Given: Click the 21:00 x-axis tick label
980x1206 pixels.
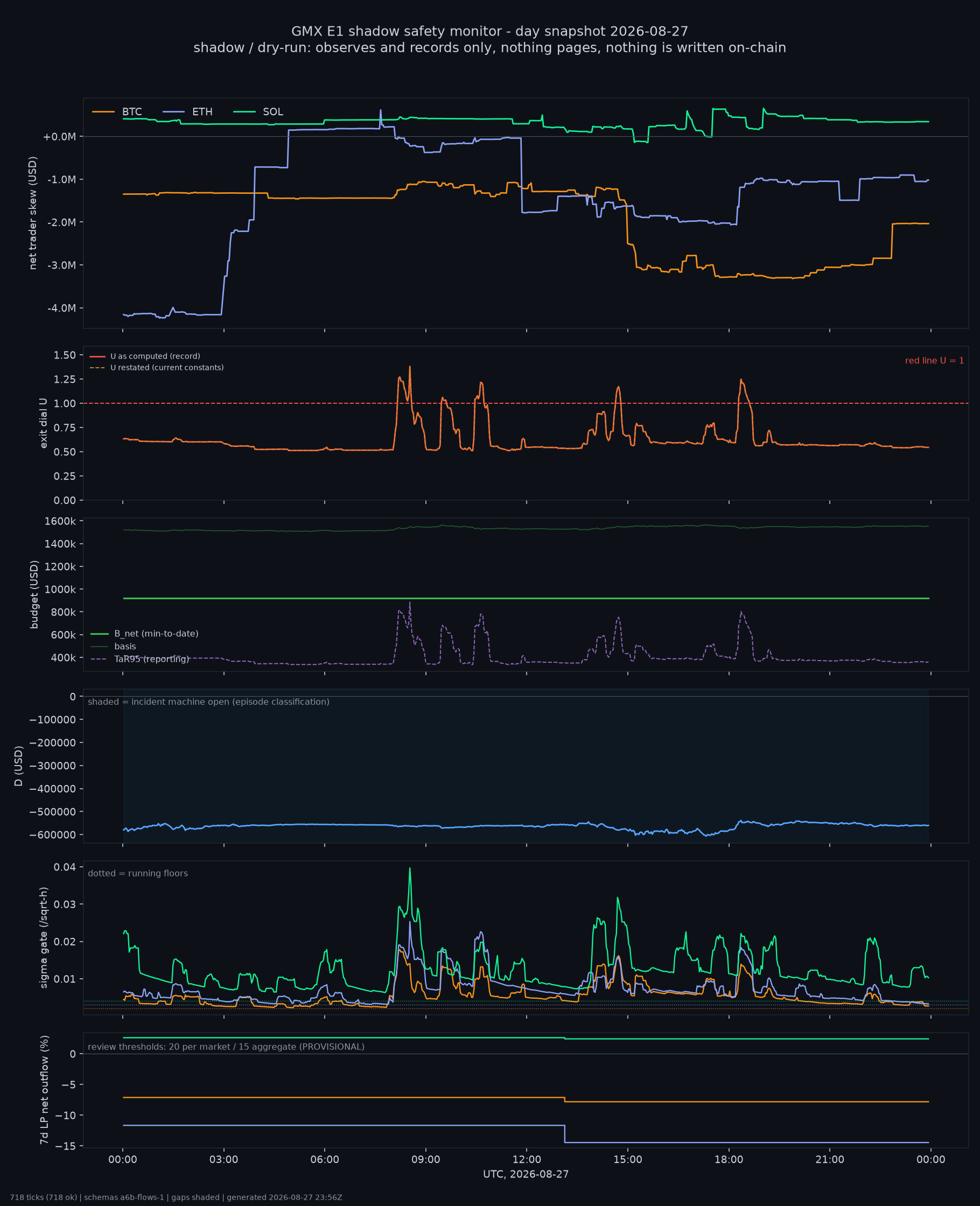Looking at the screenshot, I should tap(830, 1160).
